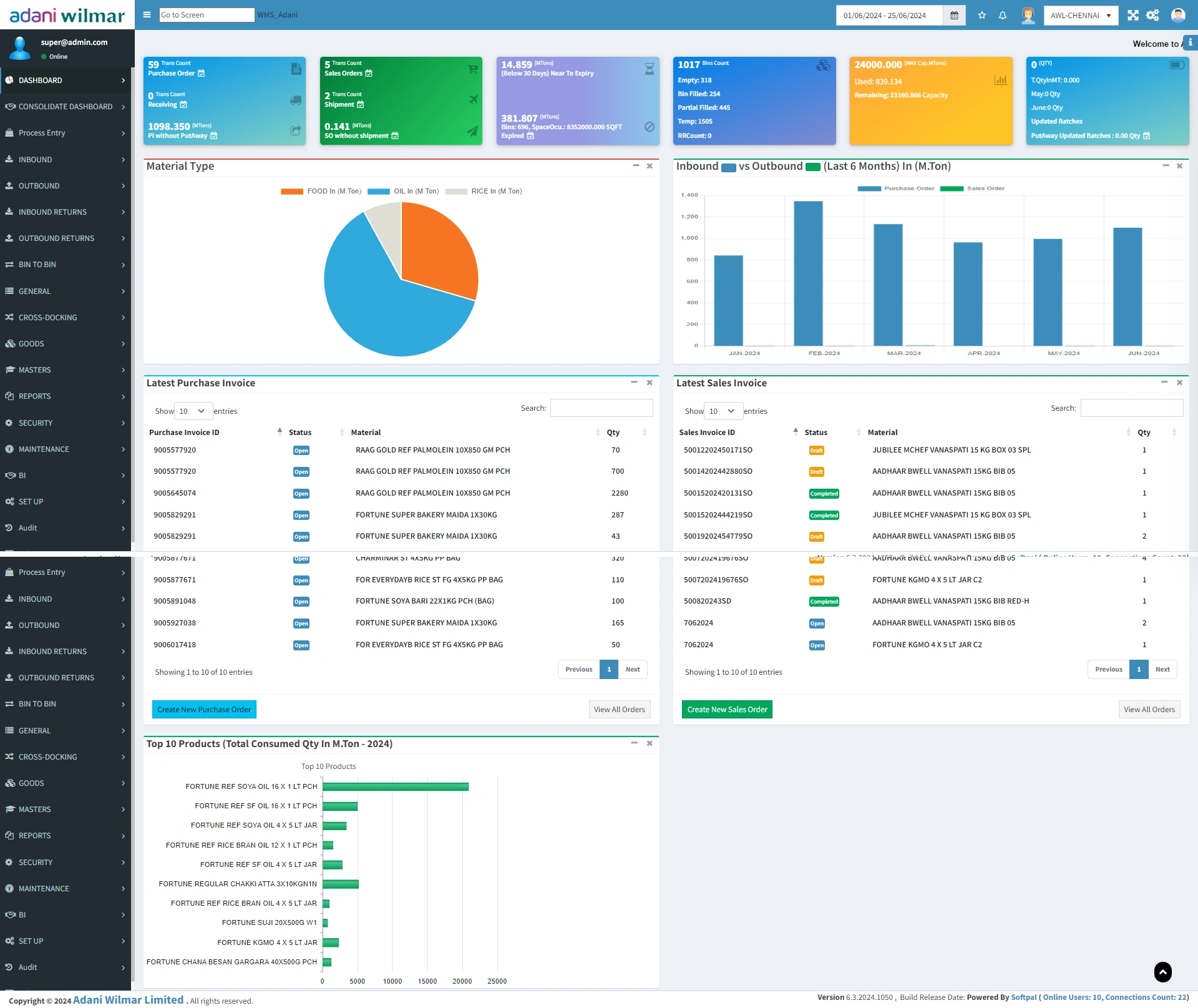Click the dashboard notification bell icon
The image size is (1198, 1008).
click(x=1000, y=15)
